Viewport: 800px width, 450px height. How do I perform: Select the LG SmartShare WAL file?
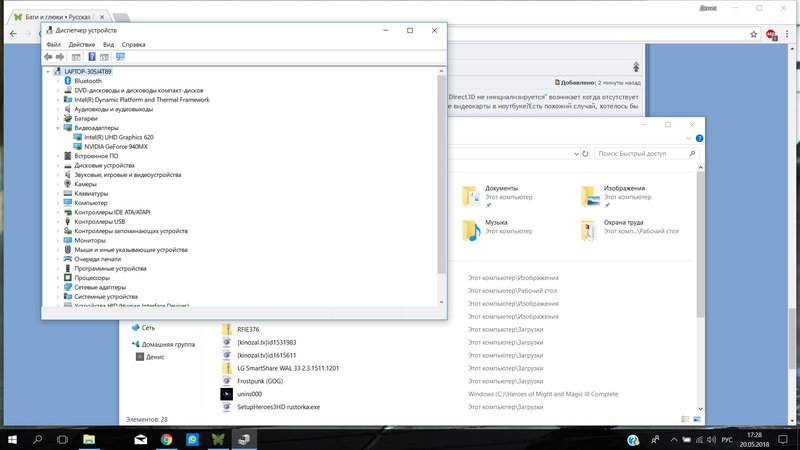point(288,368)
